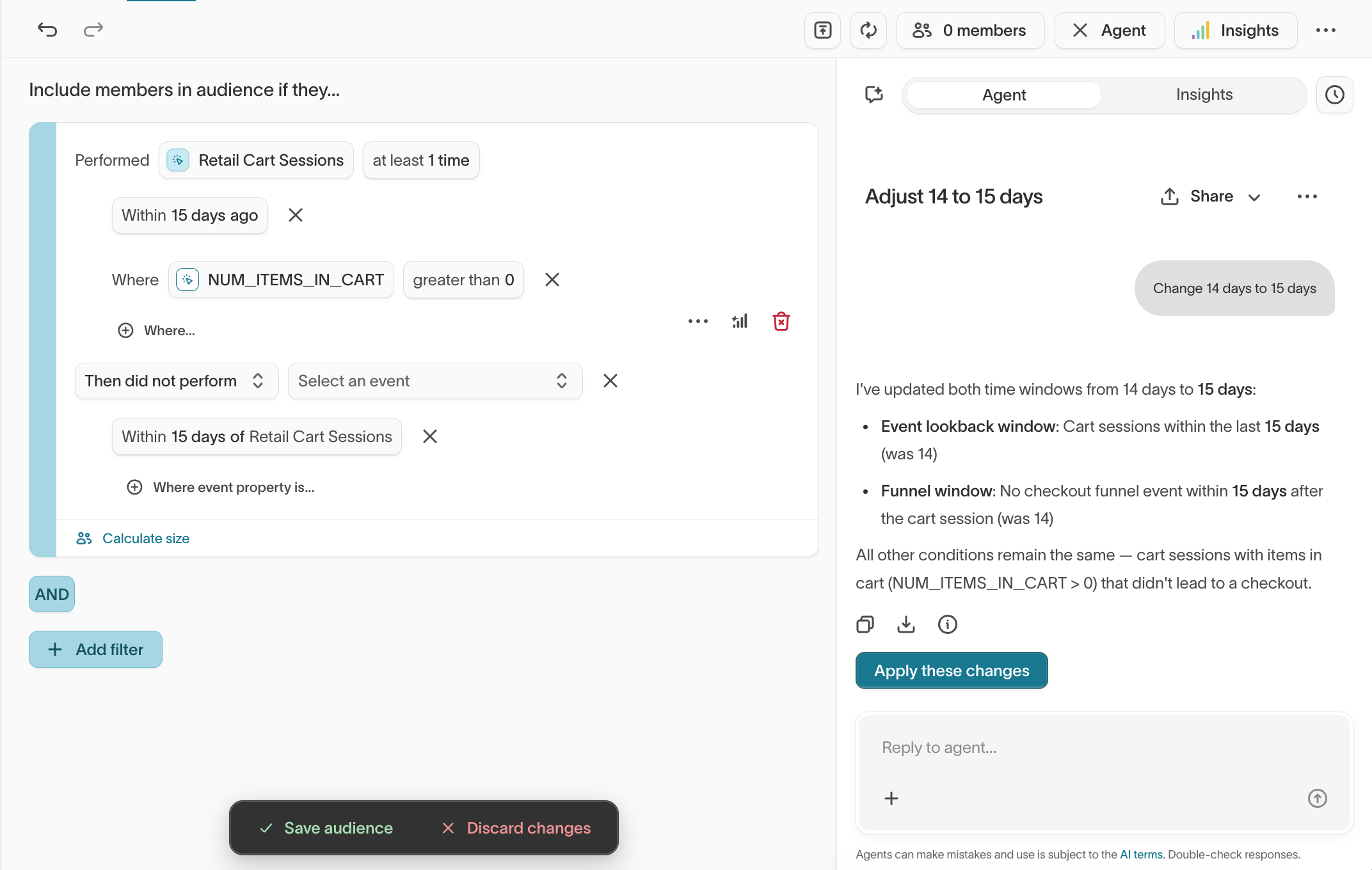1372x870 pixels.
Task: Open the 'Select an event' dropdown
Action: pos(435,381)
